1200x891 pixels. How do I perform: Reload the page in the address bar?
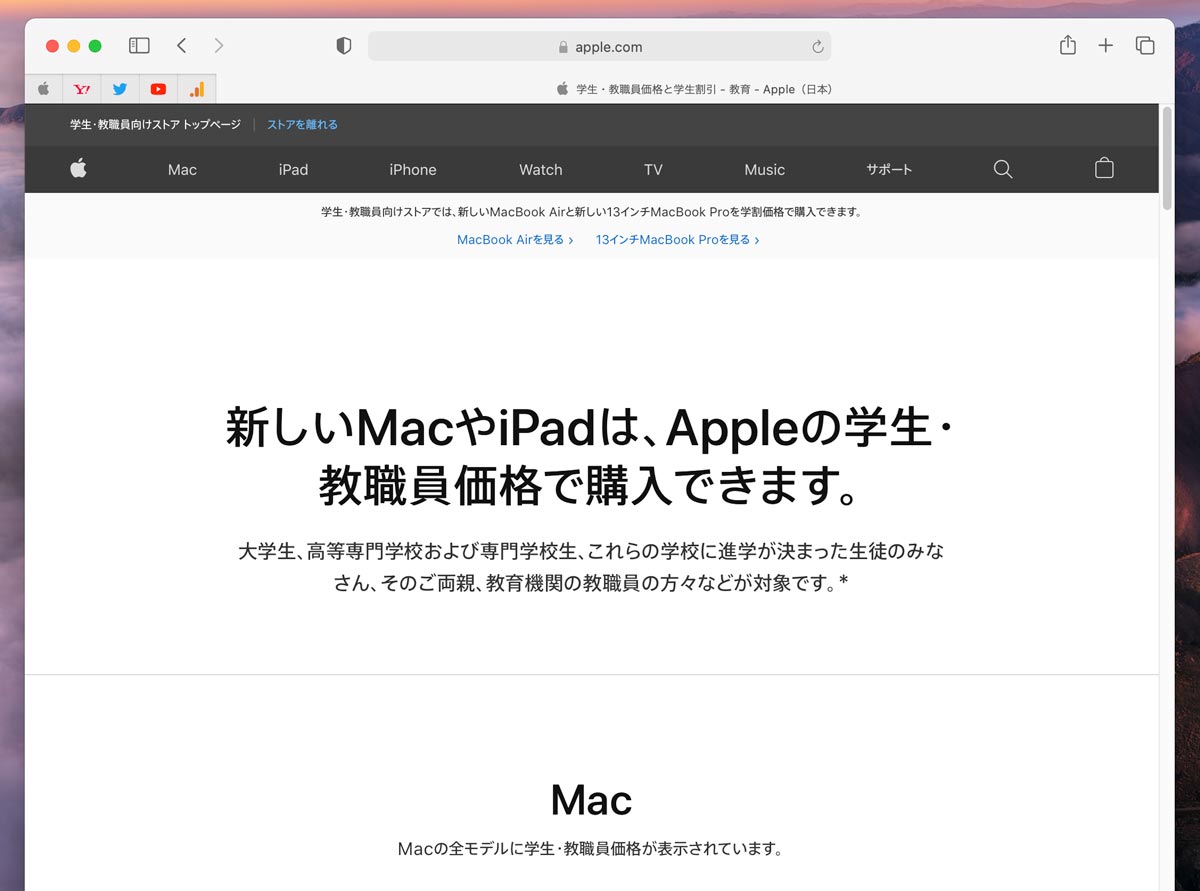(817, 47)
